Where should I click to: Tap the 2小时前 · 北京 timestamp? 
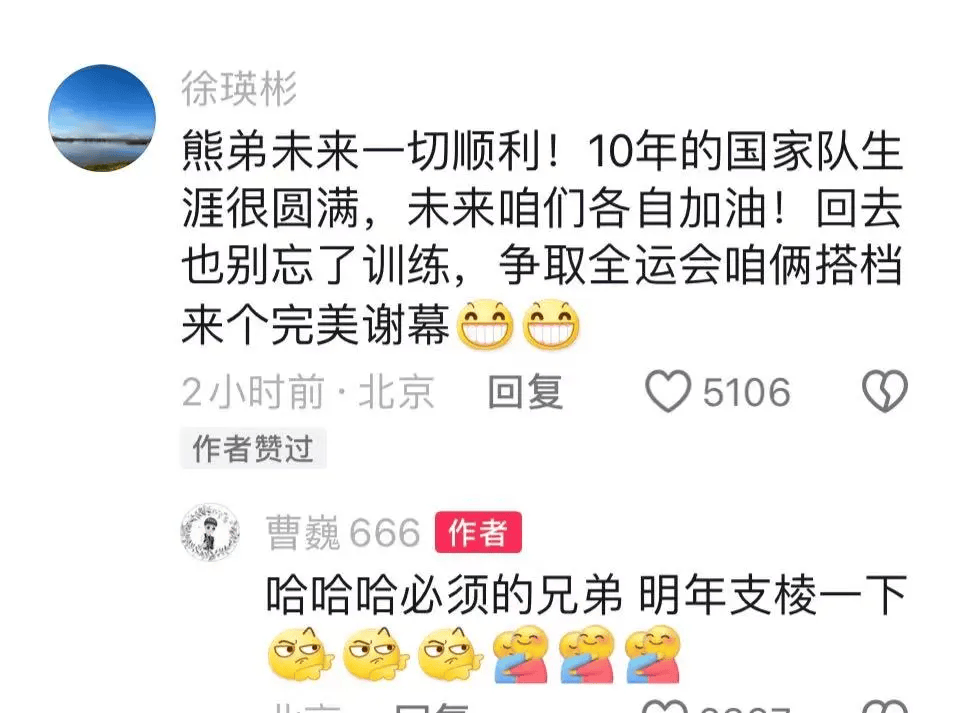coord(308,392)
